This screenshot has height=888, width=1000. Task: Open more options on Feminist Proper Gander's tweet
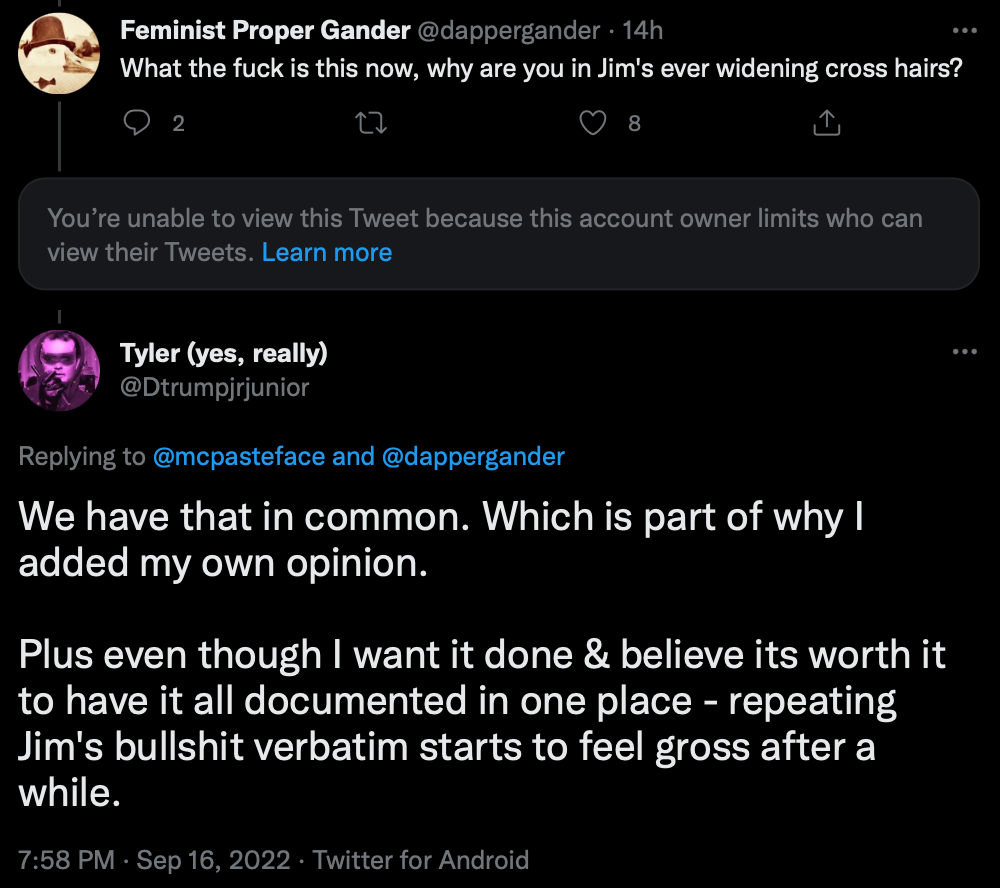click(x=964, y=31)
